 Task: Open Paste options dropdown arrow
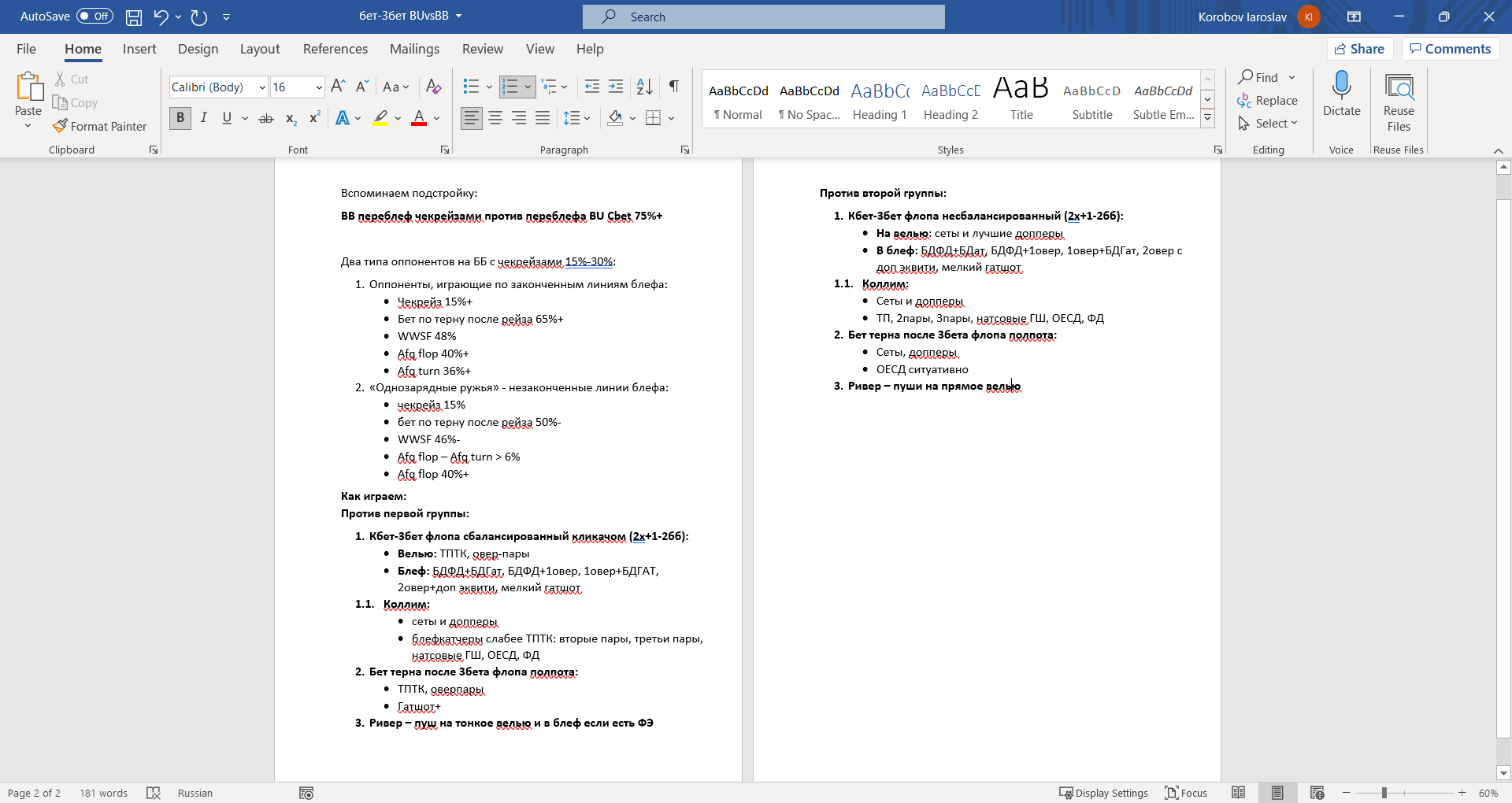(28, 126)
